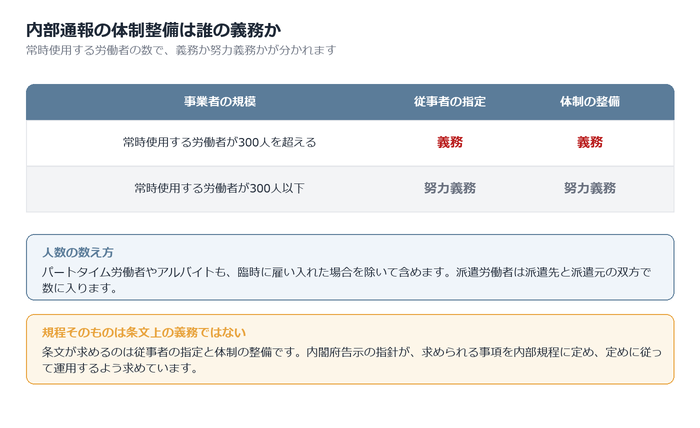Click the cell 常時使用する労働者が300人以下
This screenshot has height=428, width=700.
[x=220, y=188]
